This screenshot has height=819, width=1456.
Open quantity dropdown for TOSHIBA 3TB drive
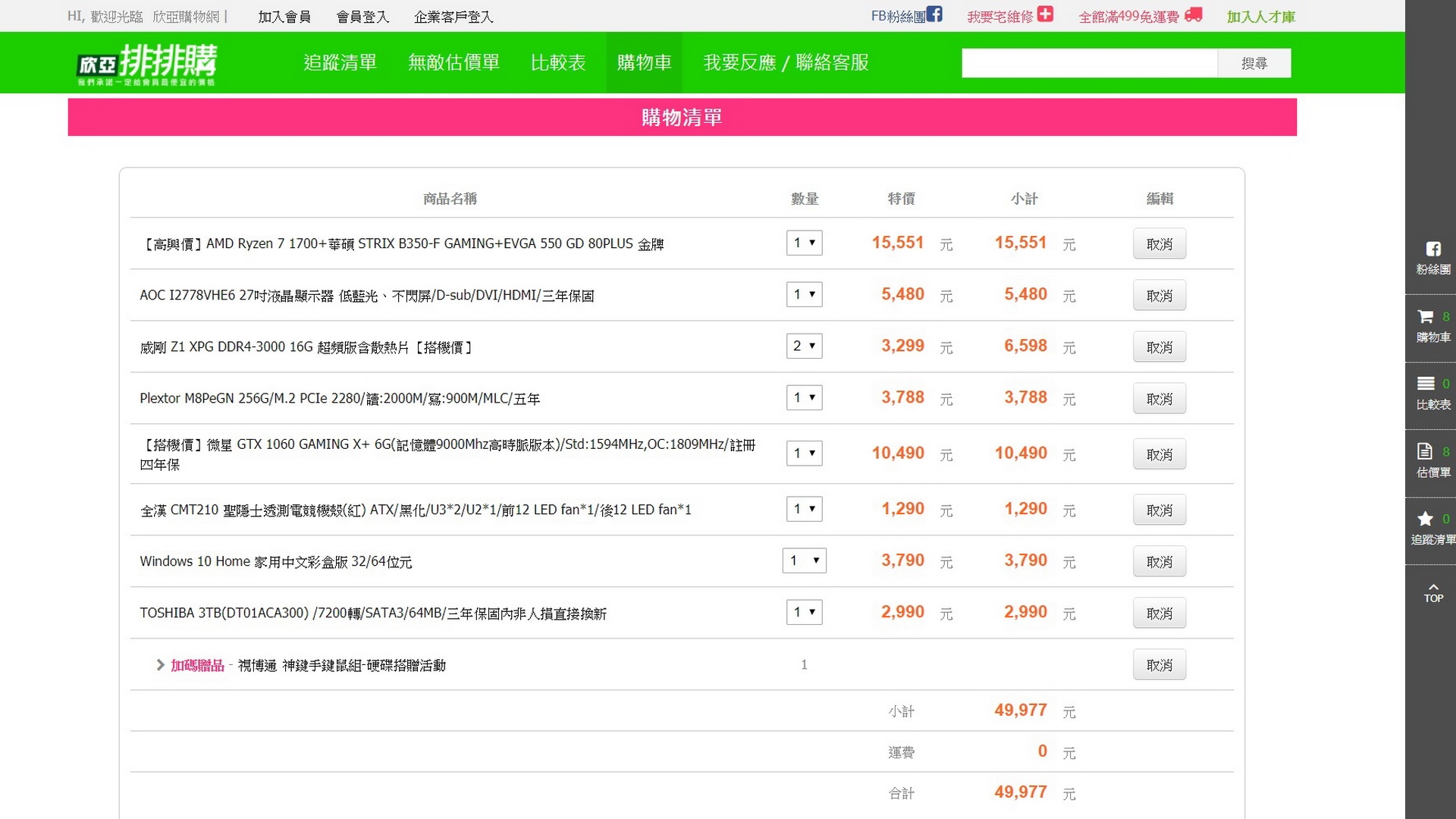coord(804,612)
